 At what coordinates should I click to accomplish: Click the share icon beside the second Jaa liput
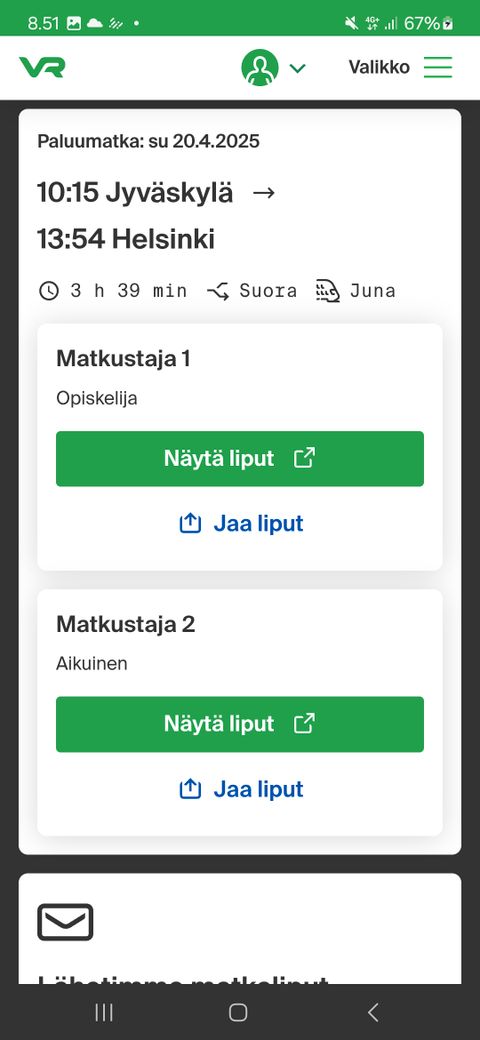point(190,789)
